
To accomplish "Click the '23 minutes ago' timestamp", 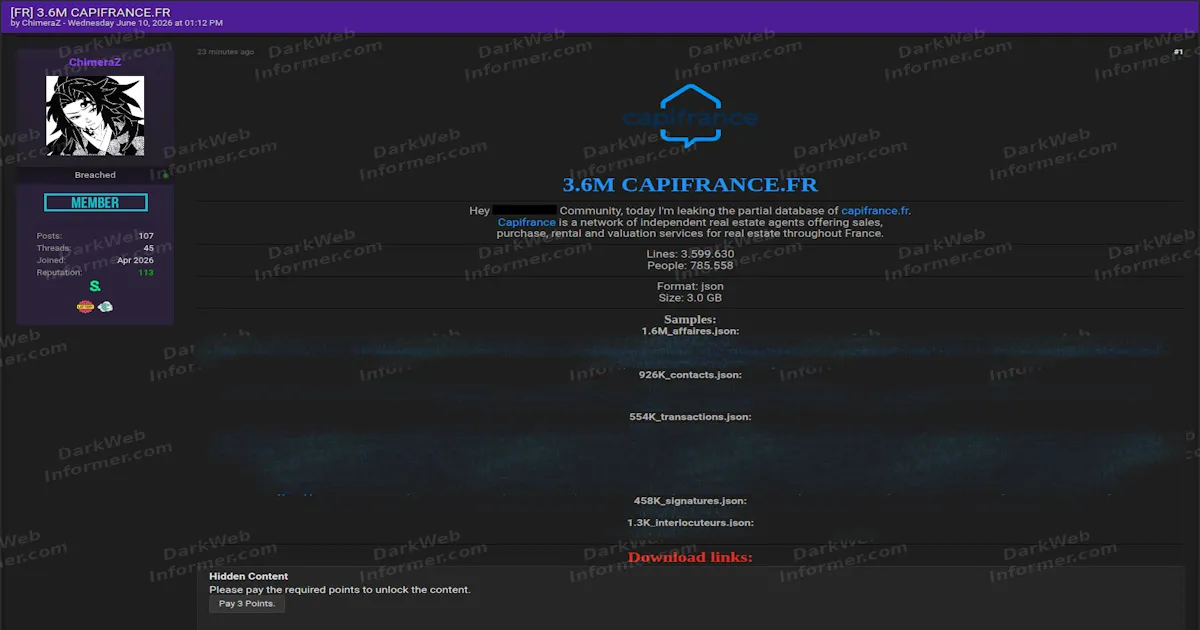I will [x=225, y=52].
